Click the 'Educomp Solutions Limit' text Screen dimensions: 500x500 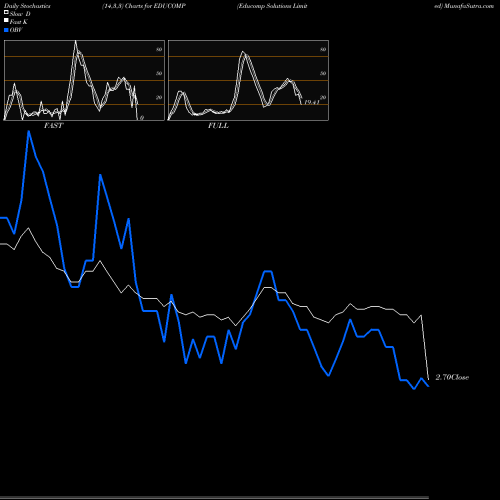click(272, 6)
